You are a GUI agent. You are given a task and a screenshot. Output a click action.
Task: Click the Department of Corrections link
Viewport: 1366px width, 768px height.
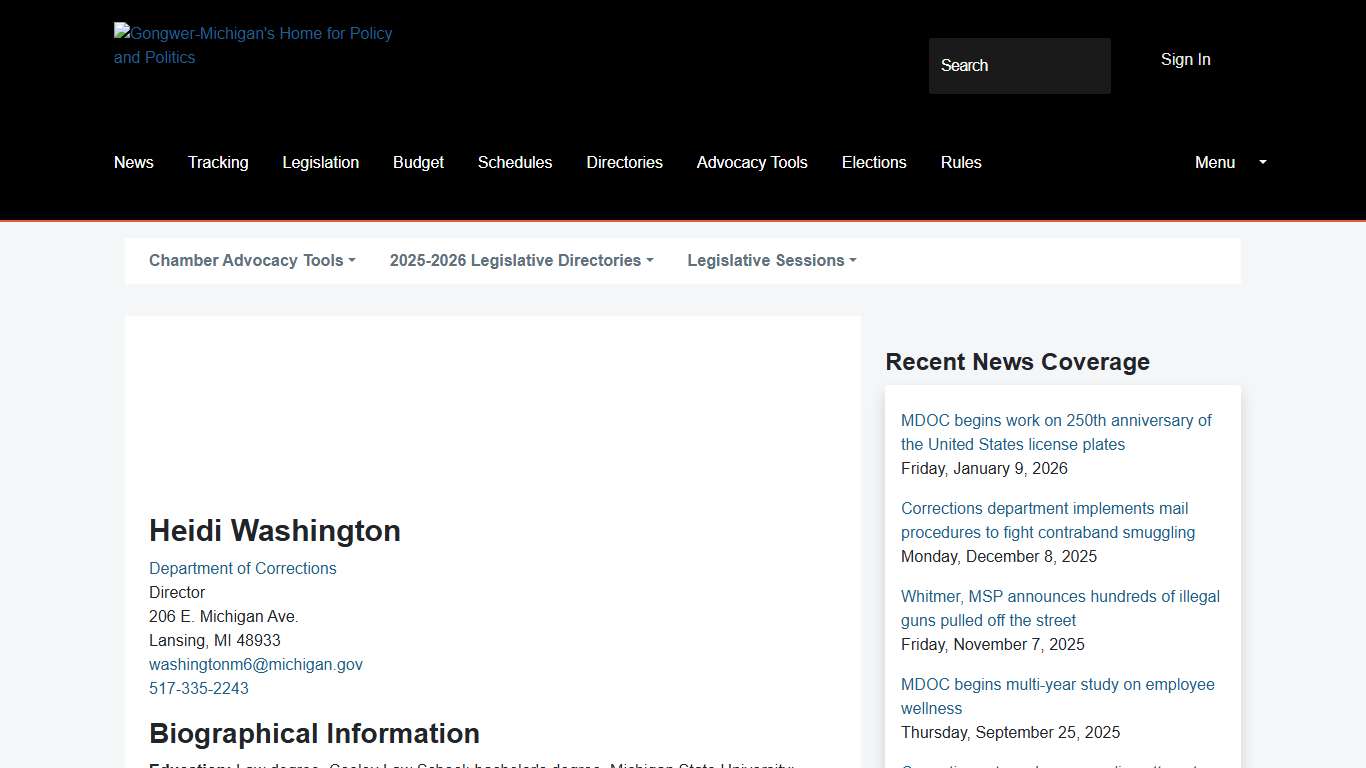coord(242,568)
